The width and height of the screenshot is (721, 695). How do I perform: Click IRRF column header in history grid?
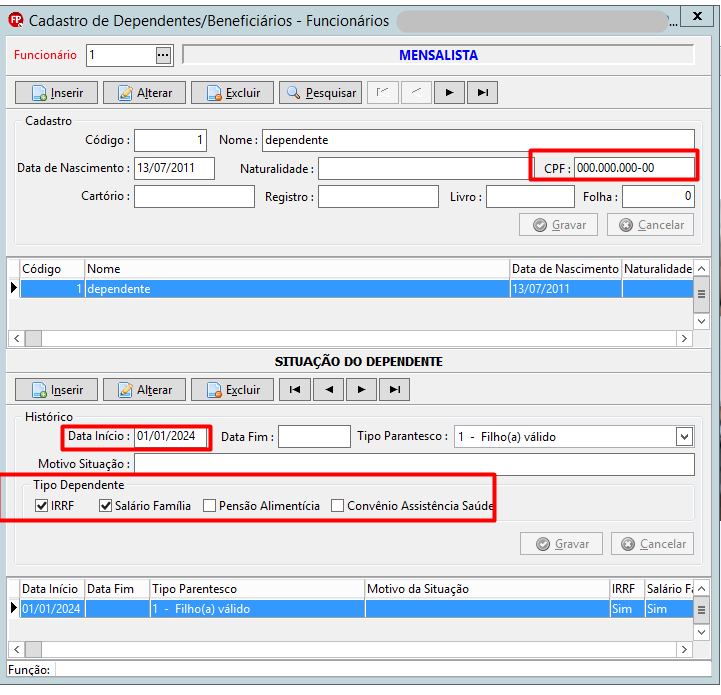point(627,589)
